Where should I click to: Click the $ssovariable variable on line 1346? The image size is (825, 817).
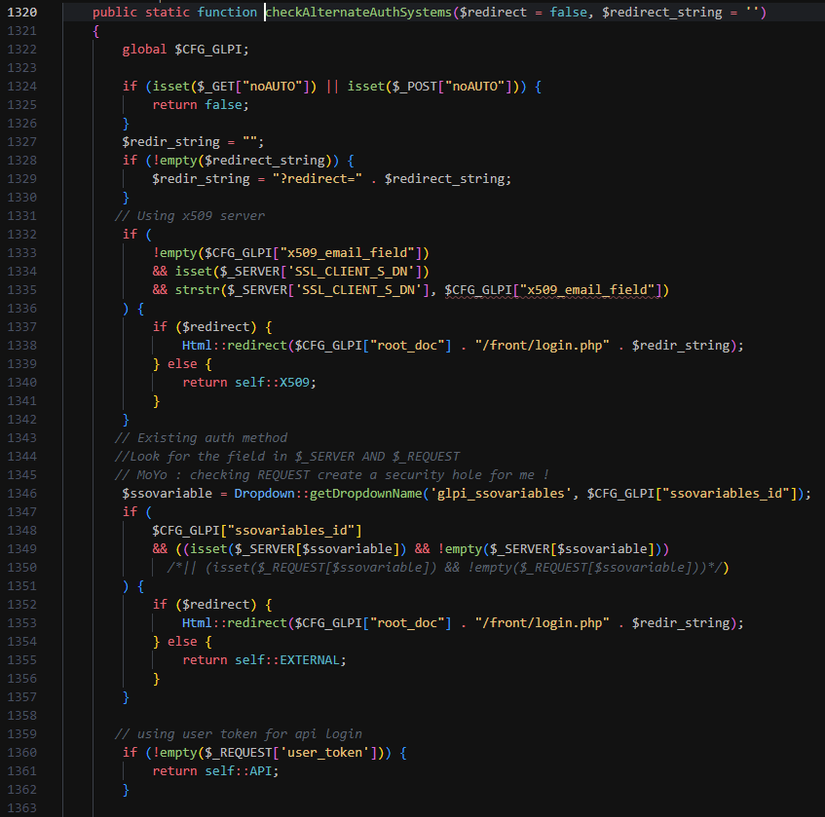[167, 493]
